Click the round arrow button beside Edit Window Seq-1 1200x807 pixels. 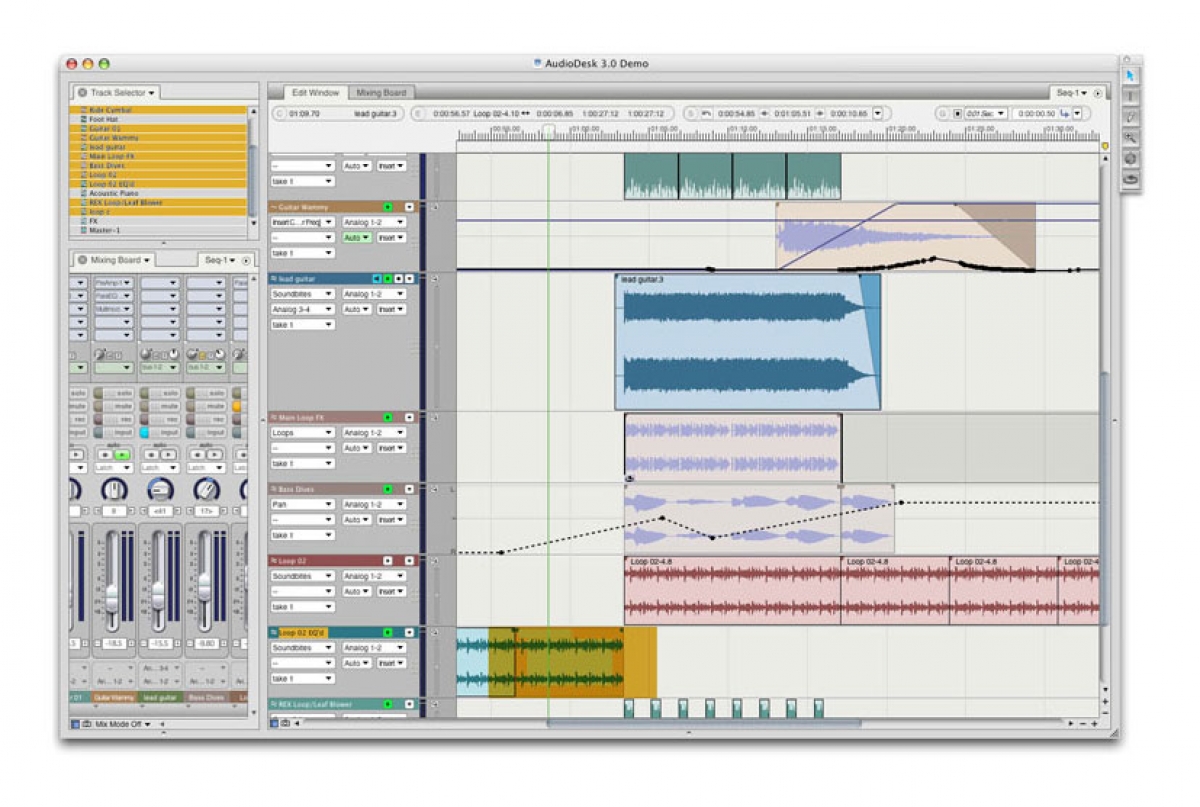click(1098, 93)
